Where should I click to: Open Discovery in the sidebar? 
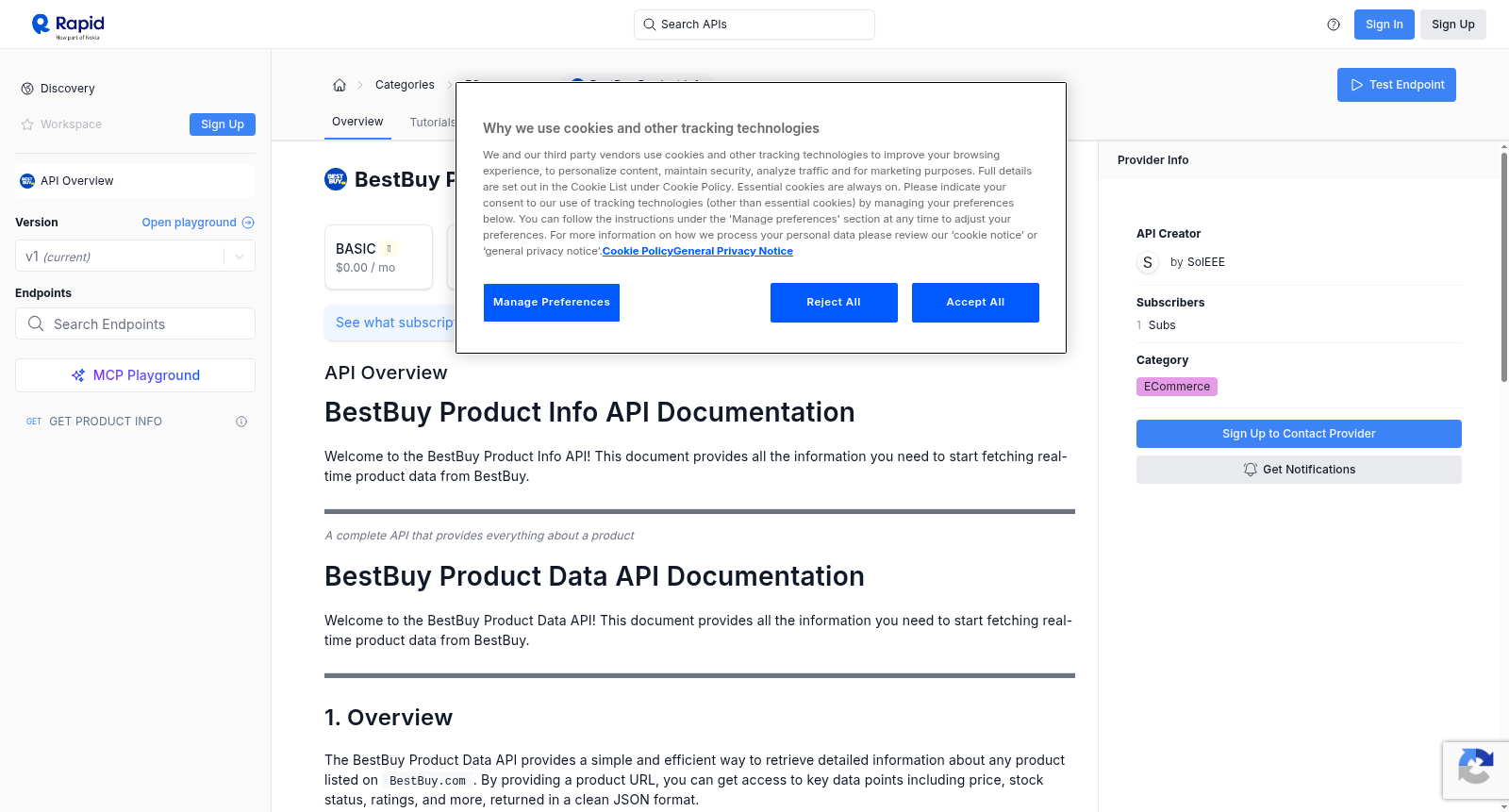67,89
